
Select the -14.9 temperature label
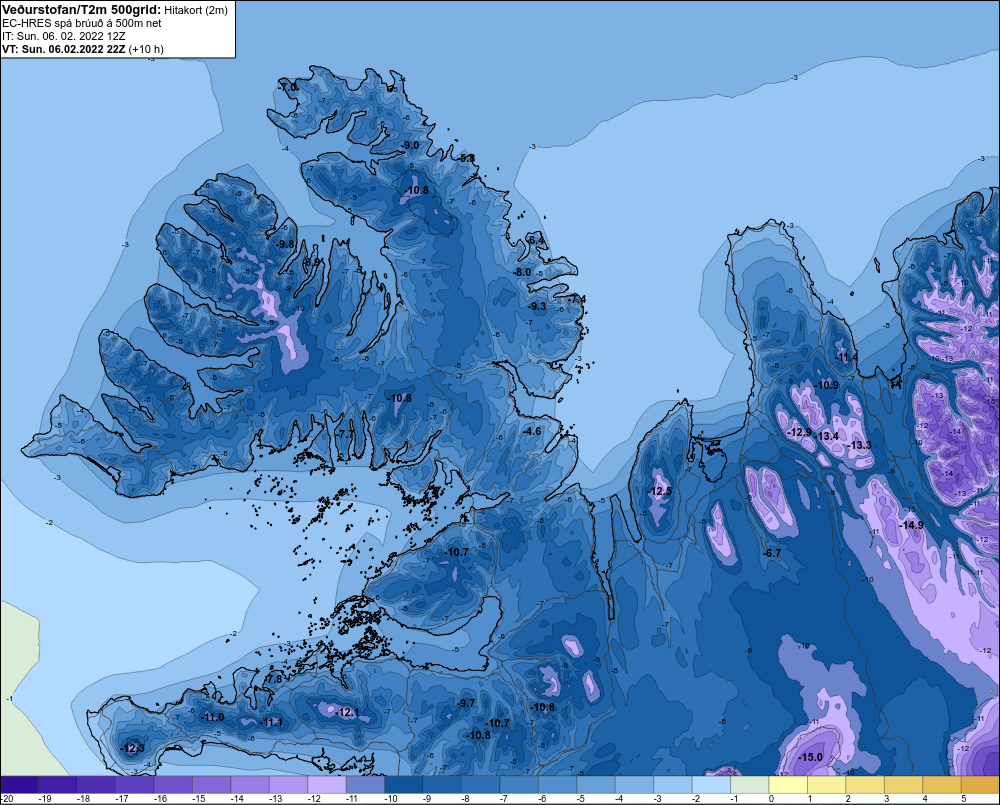coord(911,525)
